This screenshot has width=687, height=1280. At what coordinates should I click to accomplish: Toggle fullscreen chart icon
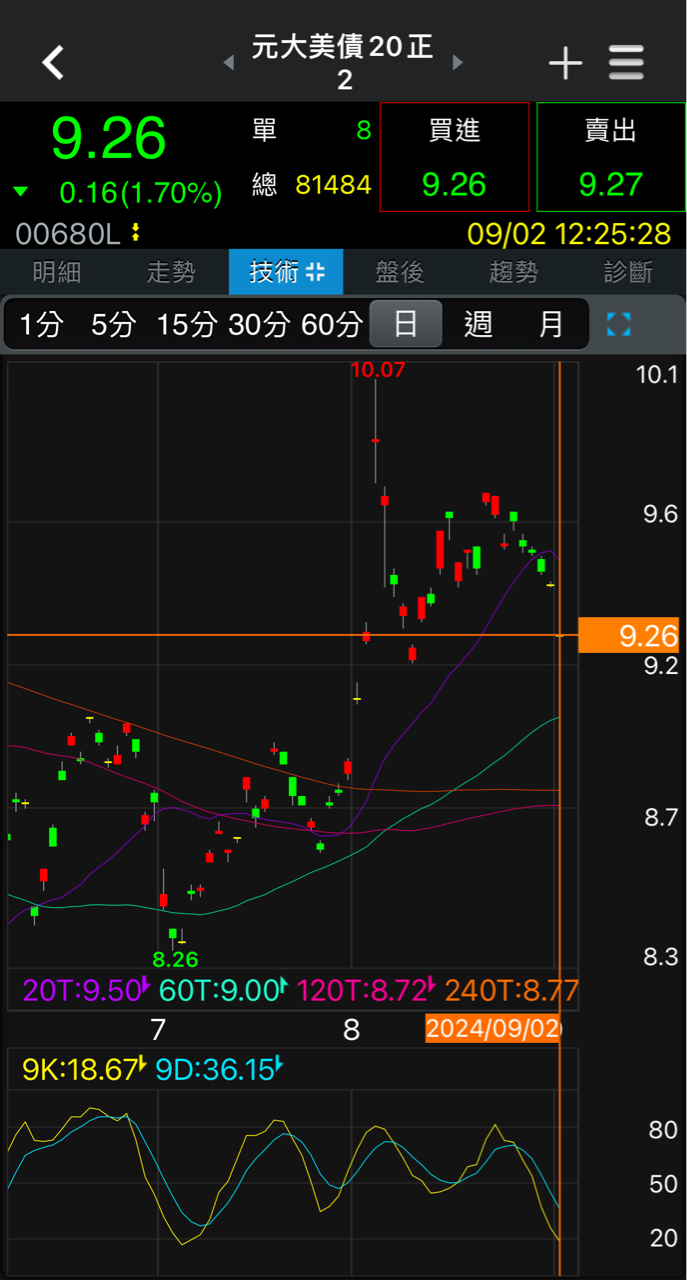[x=619, y=324]
